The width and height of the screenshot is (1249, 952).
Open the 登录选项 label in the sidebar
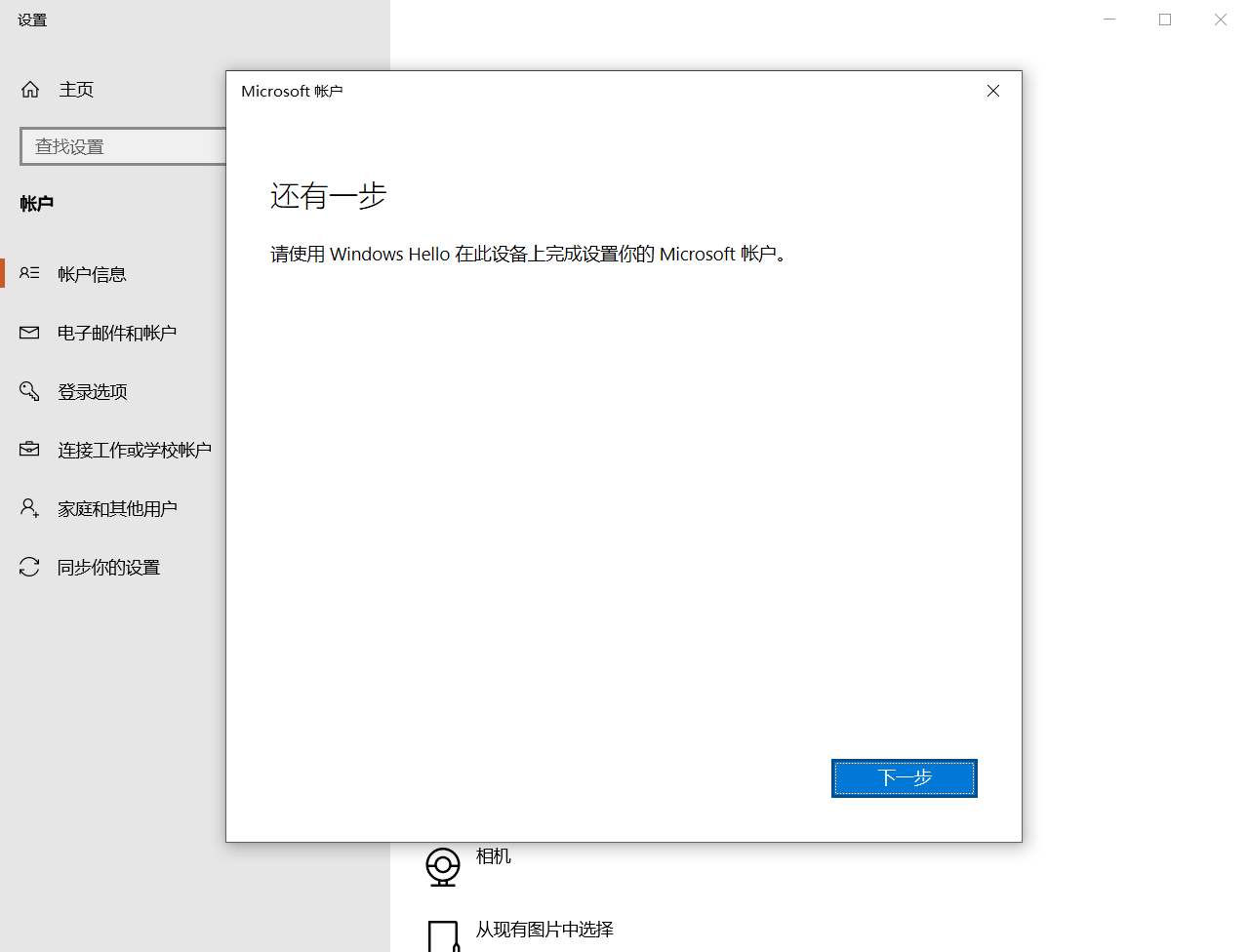click(93, 392)
